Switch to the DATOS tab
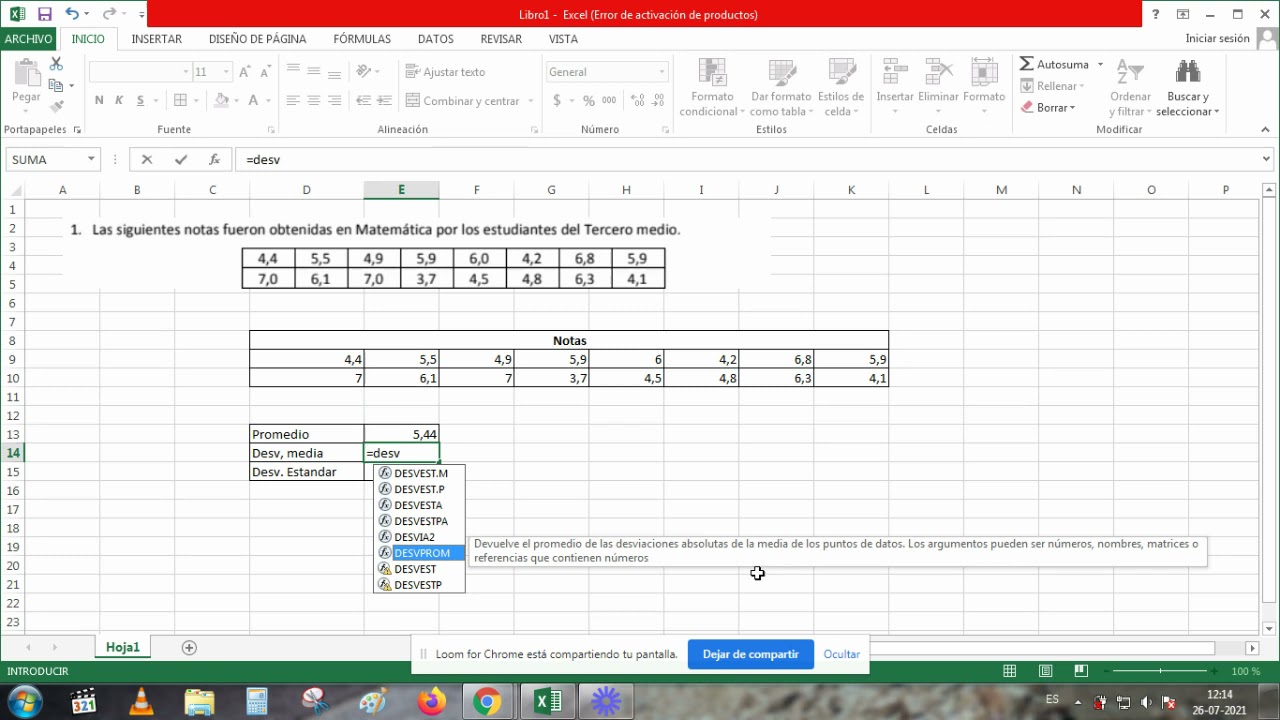This screenshot has width=1280, height=720. pyautogui.click(x=436, y=39)
